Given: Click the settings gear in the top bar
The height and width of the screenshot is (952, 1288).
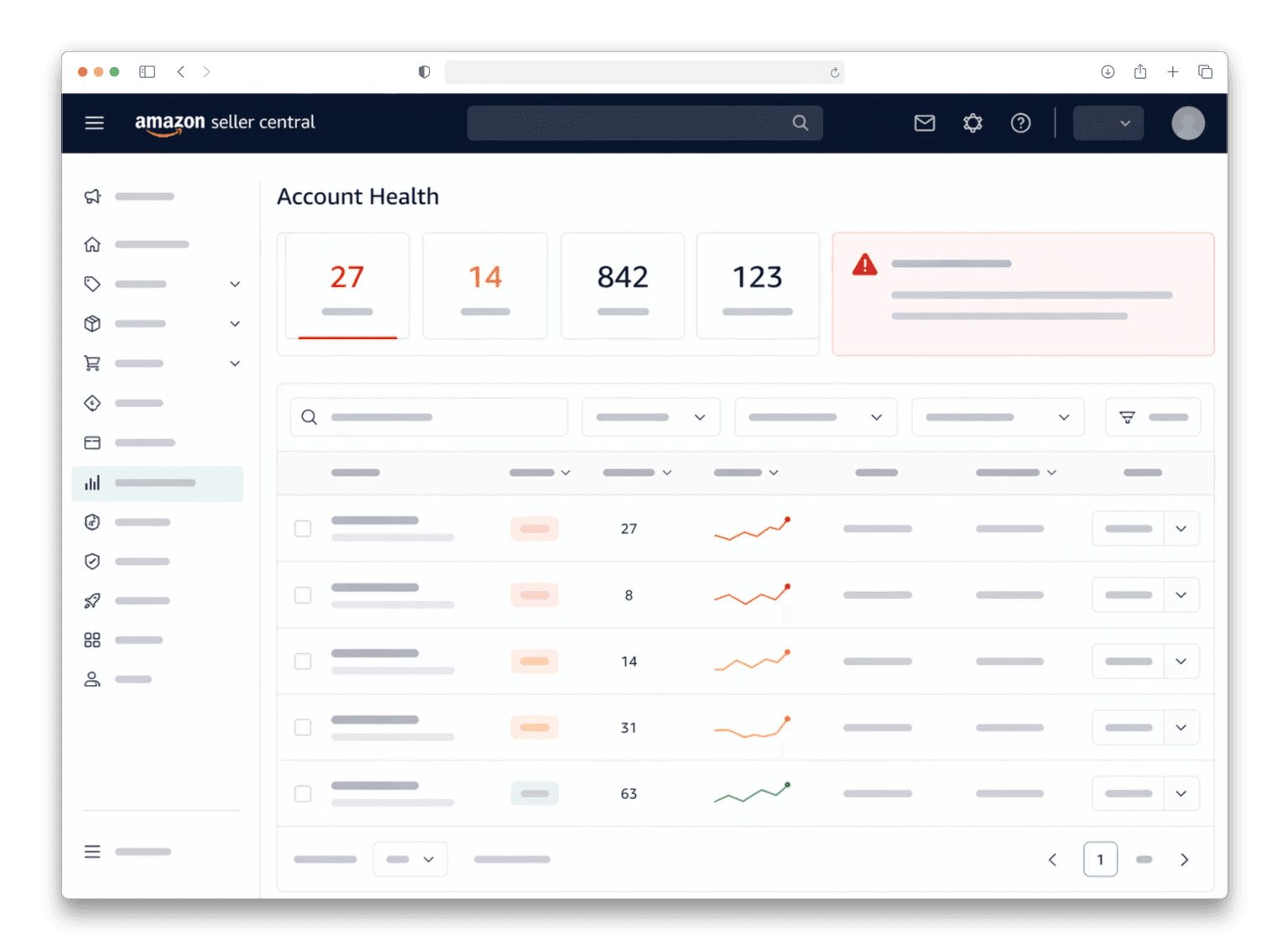Looking at the screenshot, I should click(973, 123).
